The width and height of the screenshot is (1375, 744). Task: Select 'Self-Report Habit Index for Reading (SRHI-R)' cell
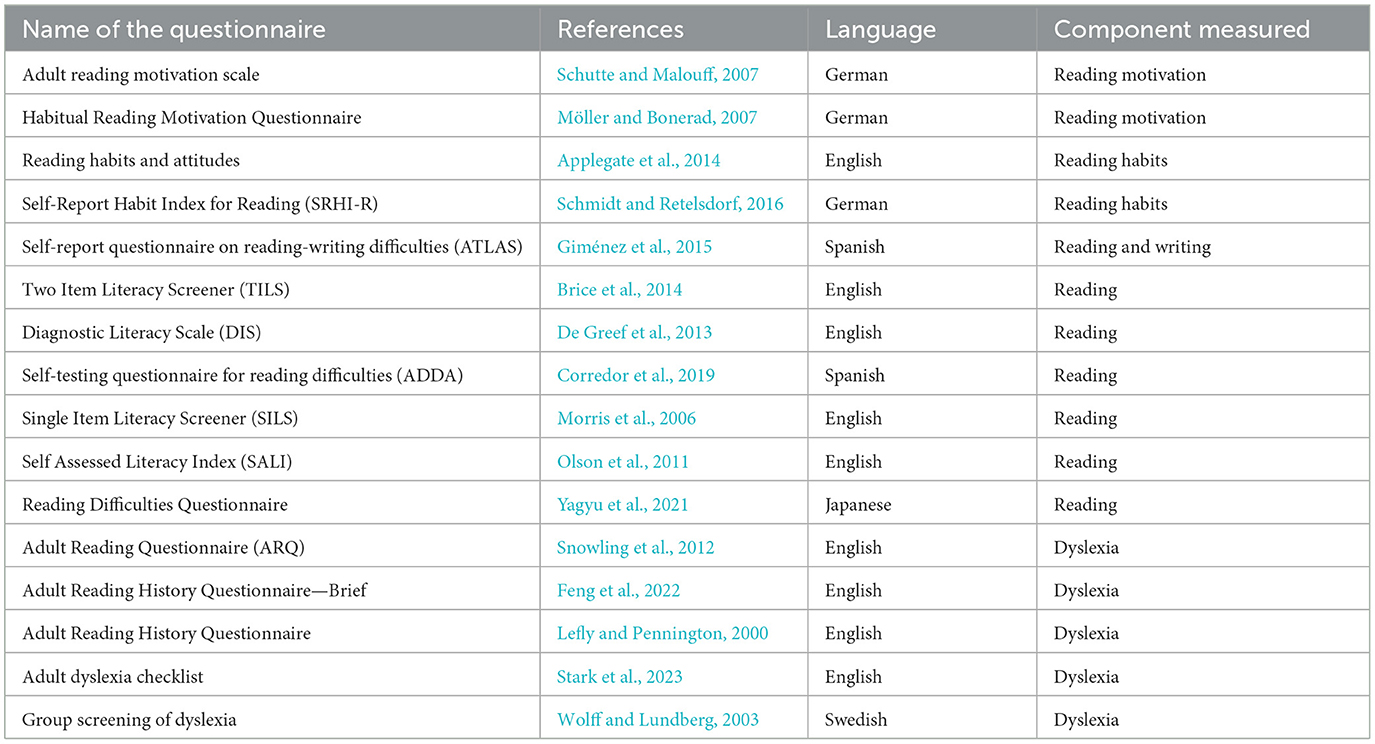[271, 204]
